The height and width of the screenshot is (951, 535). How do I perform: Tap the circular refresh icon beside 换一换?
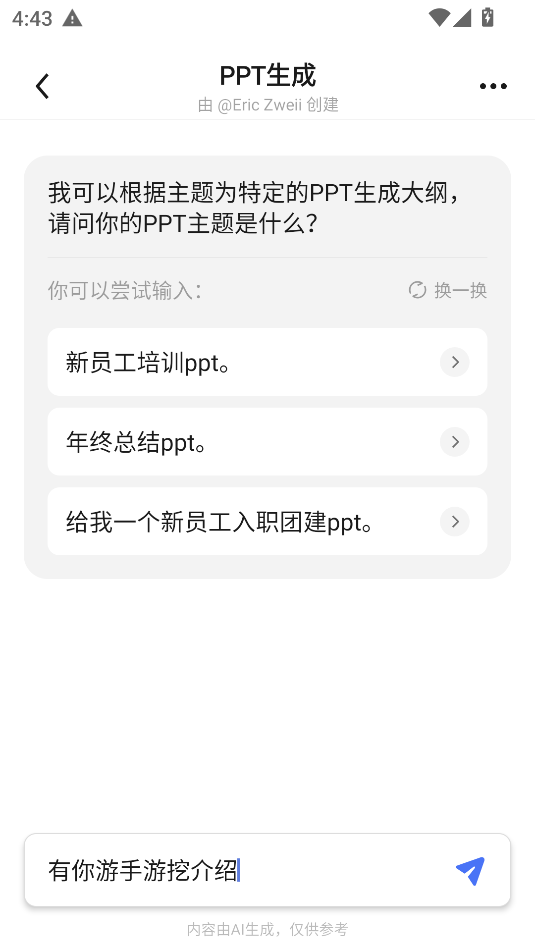point(417,291)
